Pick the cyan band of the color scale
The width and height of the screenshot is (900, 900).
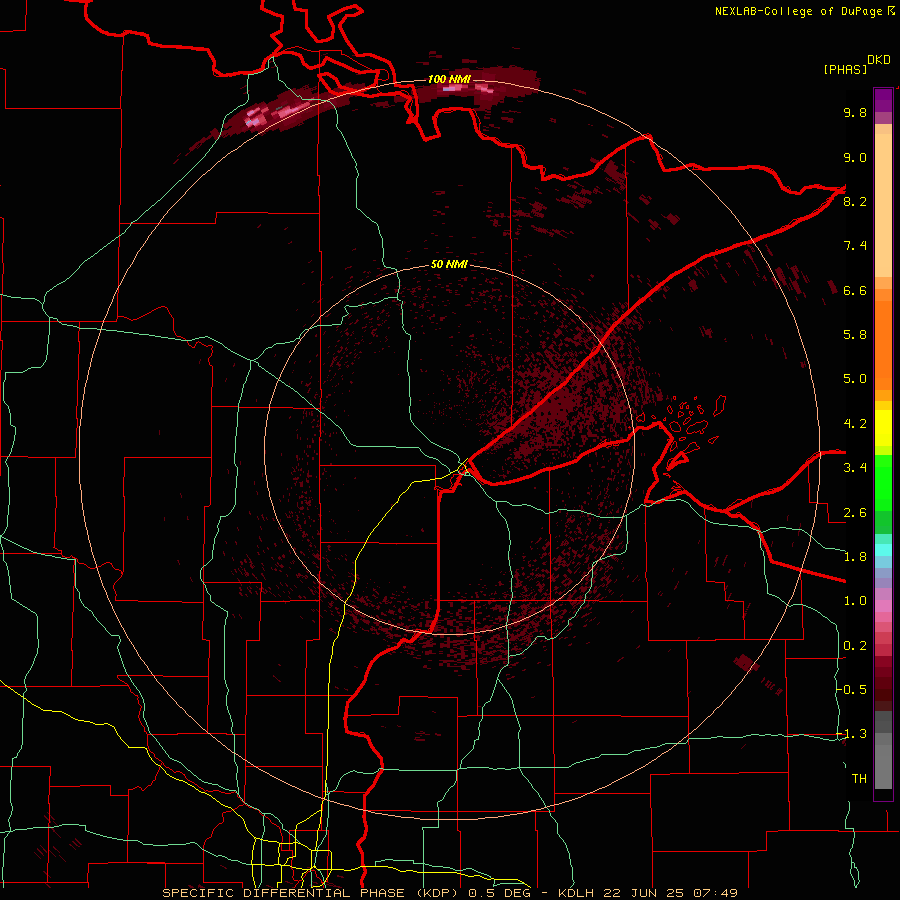tap(883, 550)
